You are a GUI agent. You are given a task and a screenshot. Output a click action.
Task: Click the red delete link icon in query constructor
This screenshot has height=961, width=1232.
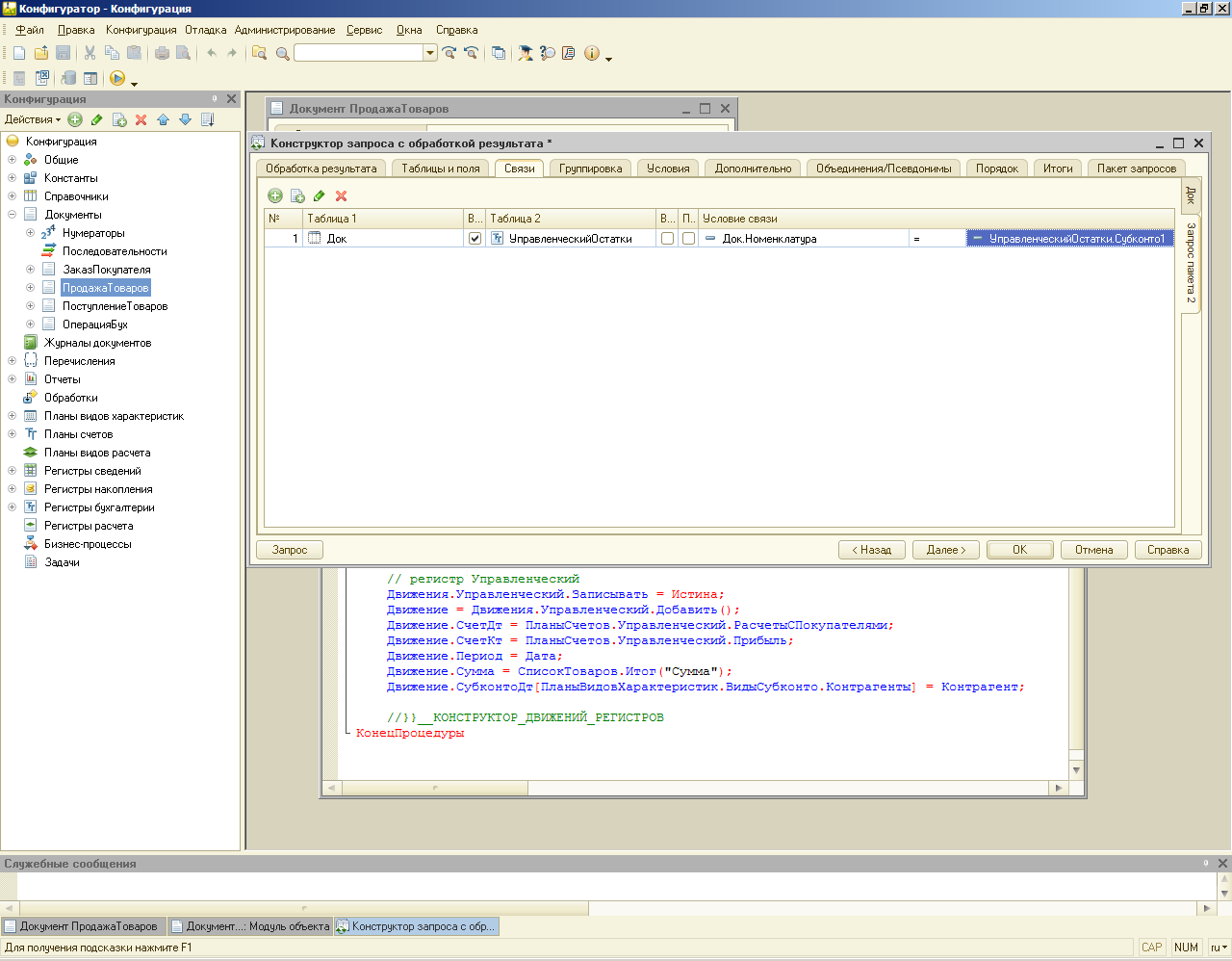click(x=341, y=195)
